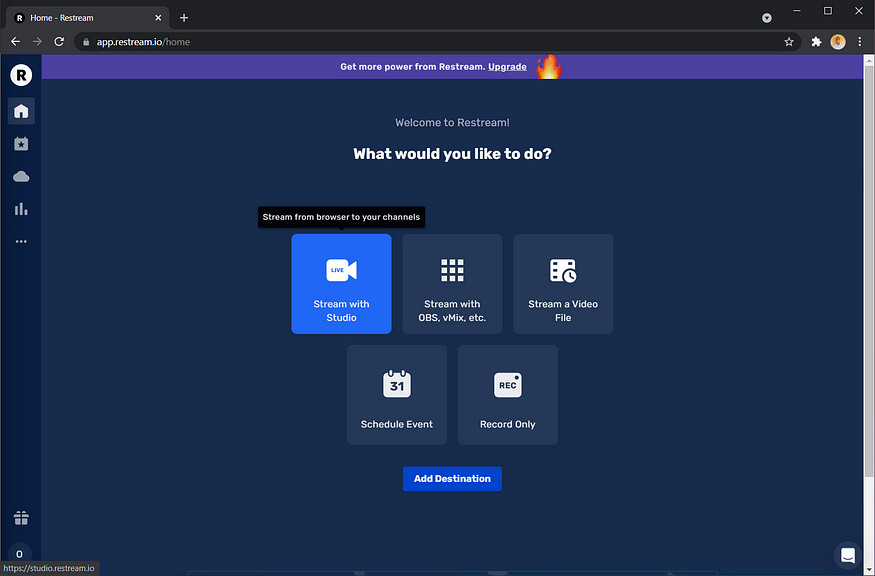Click the Add Destination button
This screenshot has width=875, height=576.
(452, 479)
